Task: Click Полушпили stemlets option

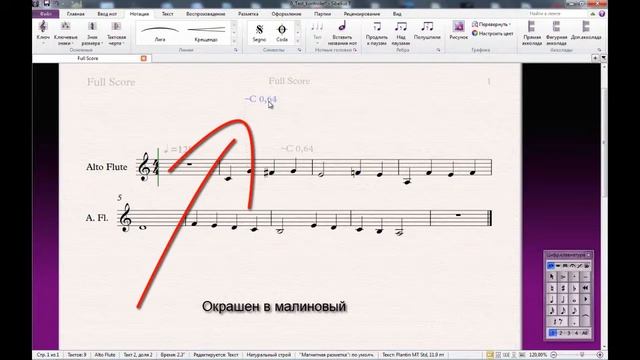Action: (427, 31)
